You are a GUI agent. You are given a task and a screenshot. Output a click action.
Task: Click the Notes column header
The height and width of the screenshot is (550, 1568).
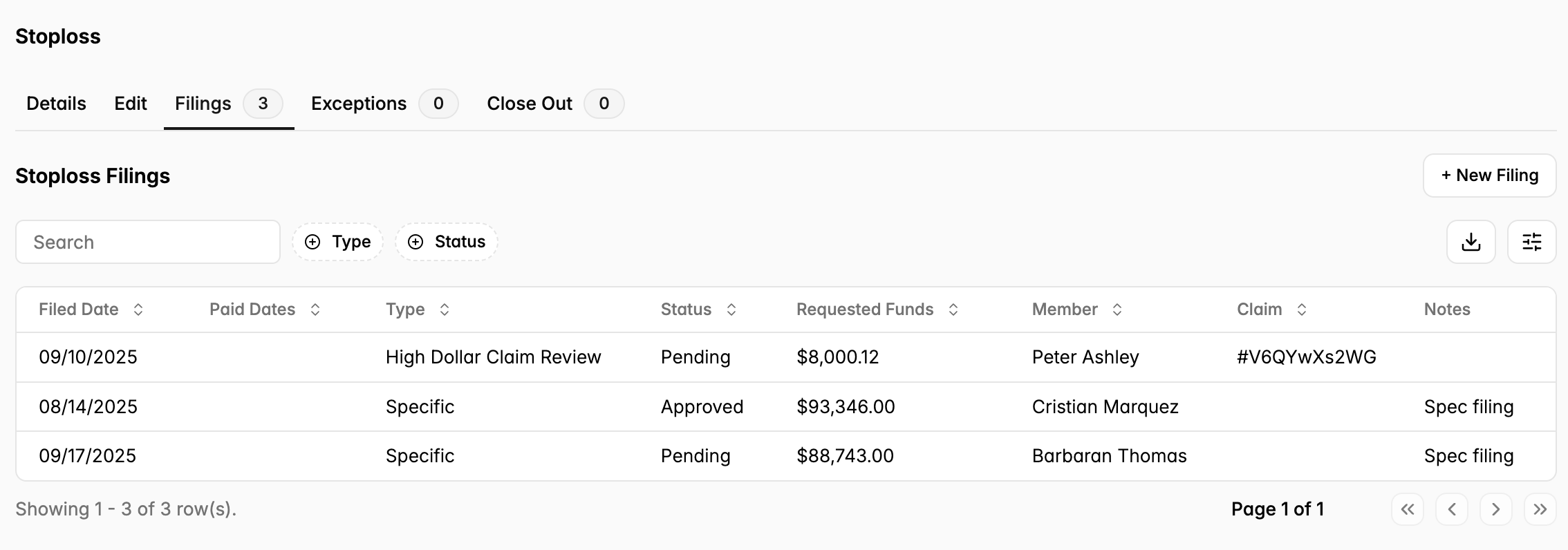click(x=1447, y=310)
